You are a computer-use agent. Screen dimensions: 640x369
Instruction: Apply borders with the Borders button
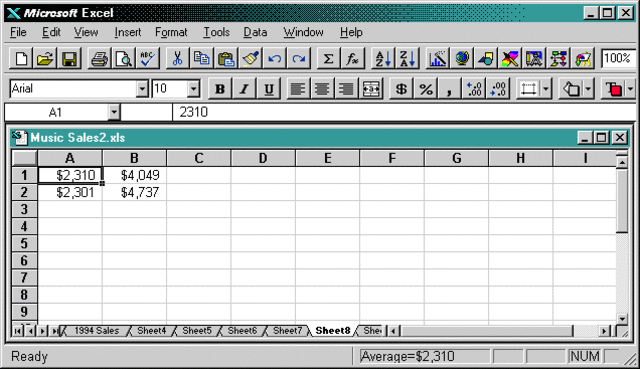[529, 89]
